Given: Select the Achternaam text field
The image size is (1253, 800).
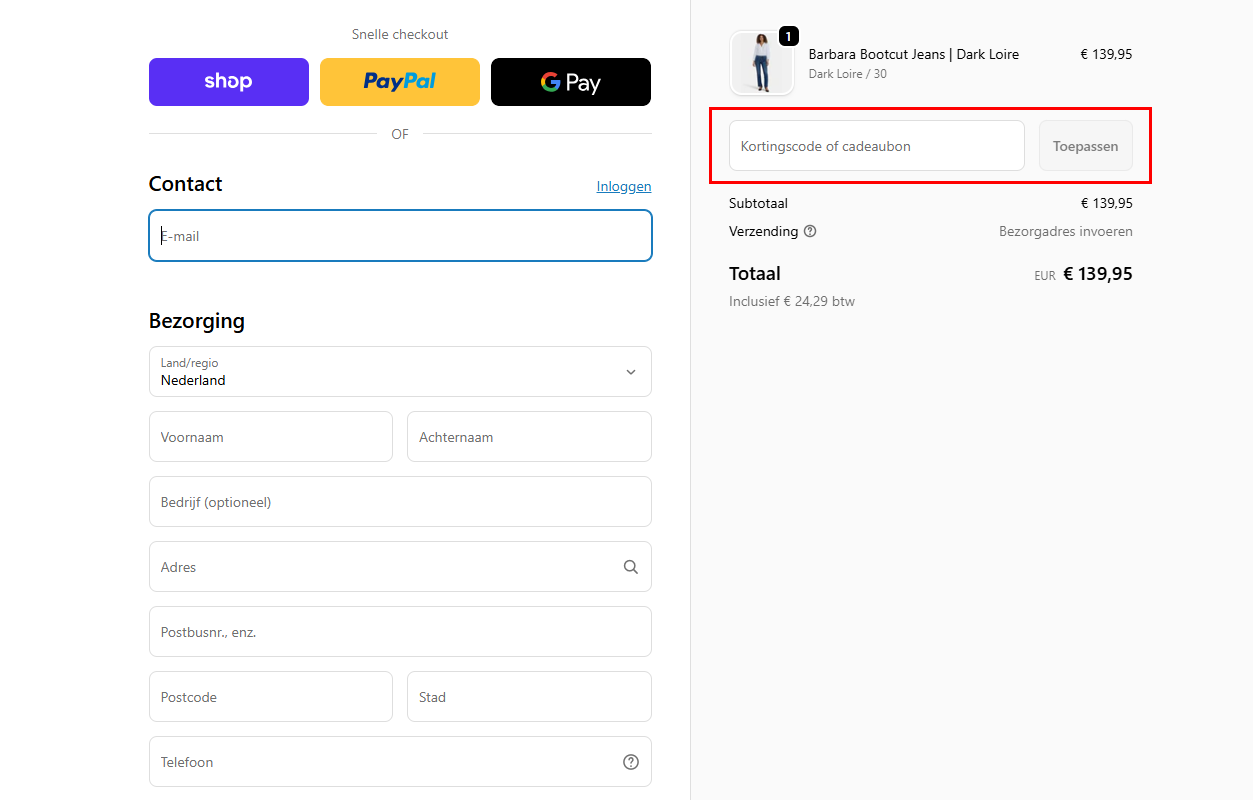Looking at the screenshot, I should pyautogui.click(x=529, y=437).
